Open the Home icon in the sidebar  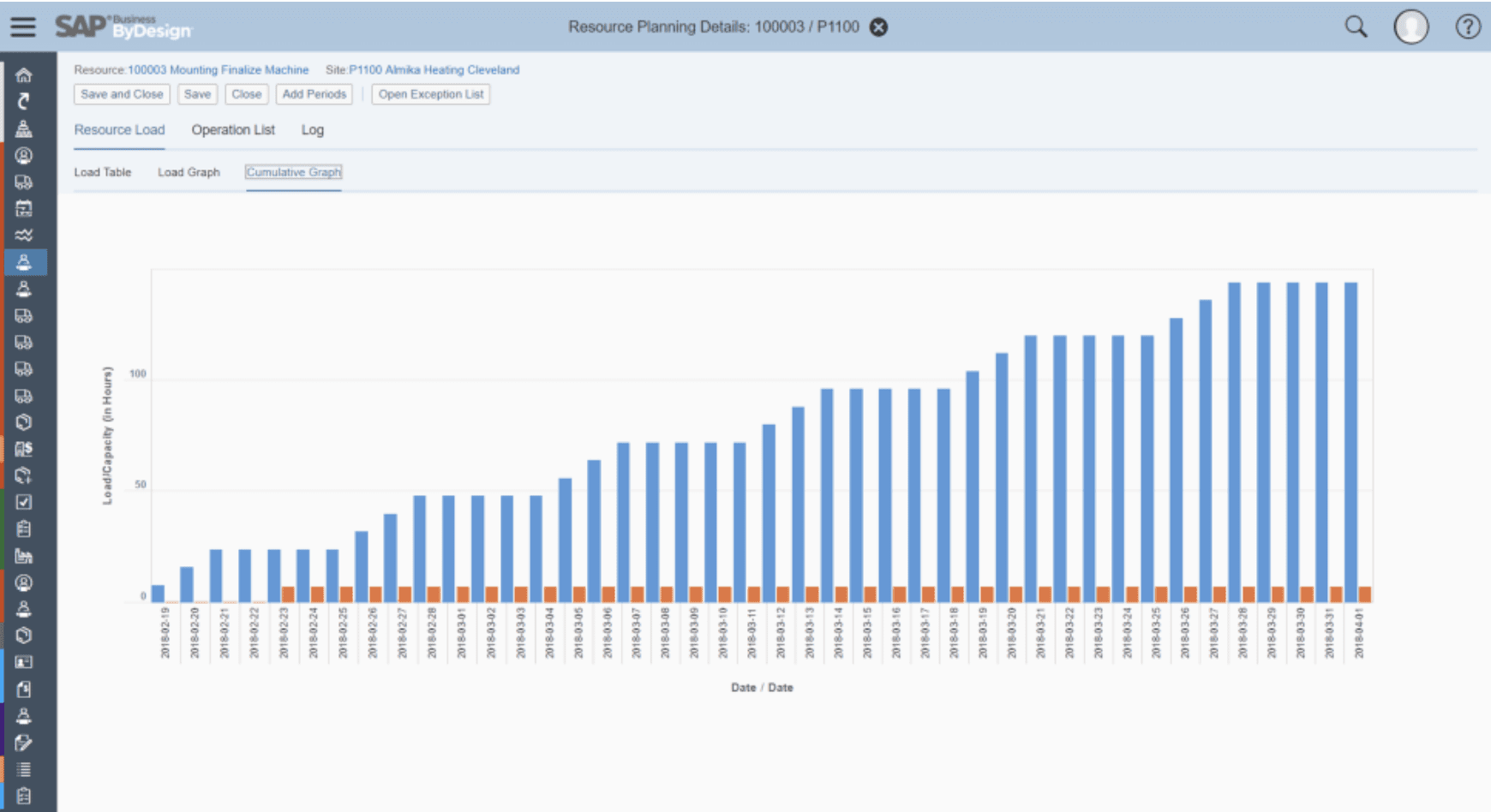coord(24,75)
